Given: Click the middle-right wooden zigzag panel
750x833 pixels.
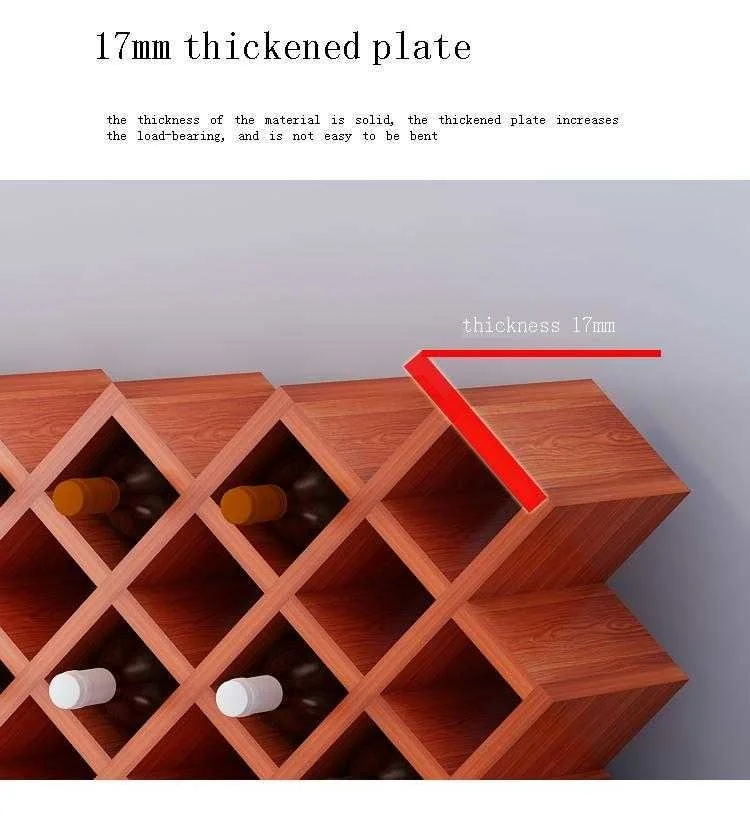Looking at the screenshot, I should click(579, 638).
